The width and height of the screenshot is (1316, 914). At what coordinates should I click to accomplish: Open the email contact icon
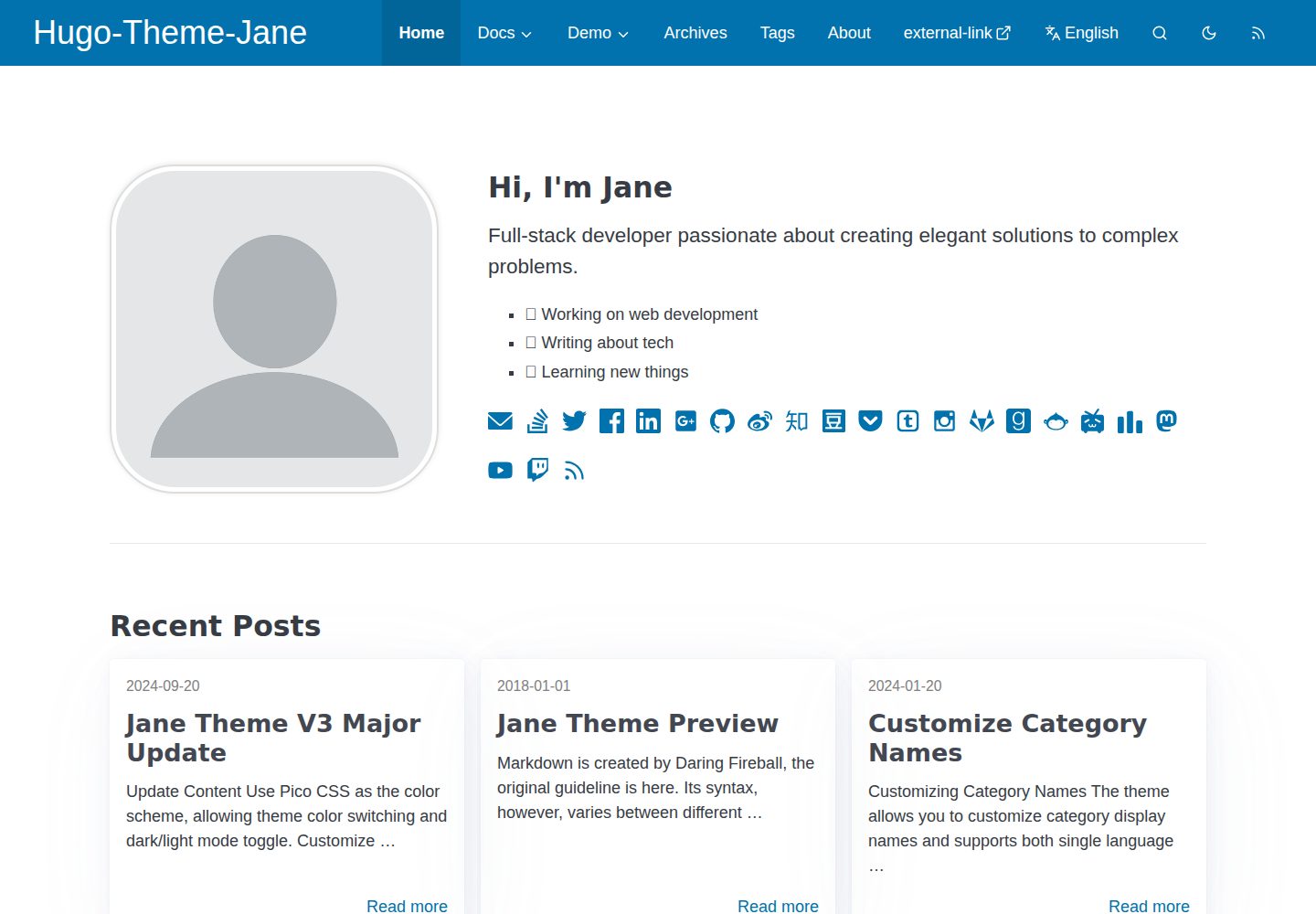pos(500,421)
